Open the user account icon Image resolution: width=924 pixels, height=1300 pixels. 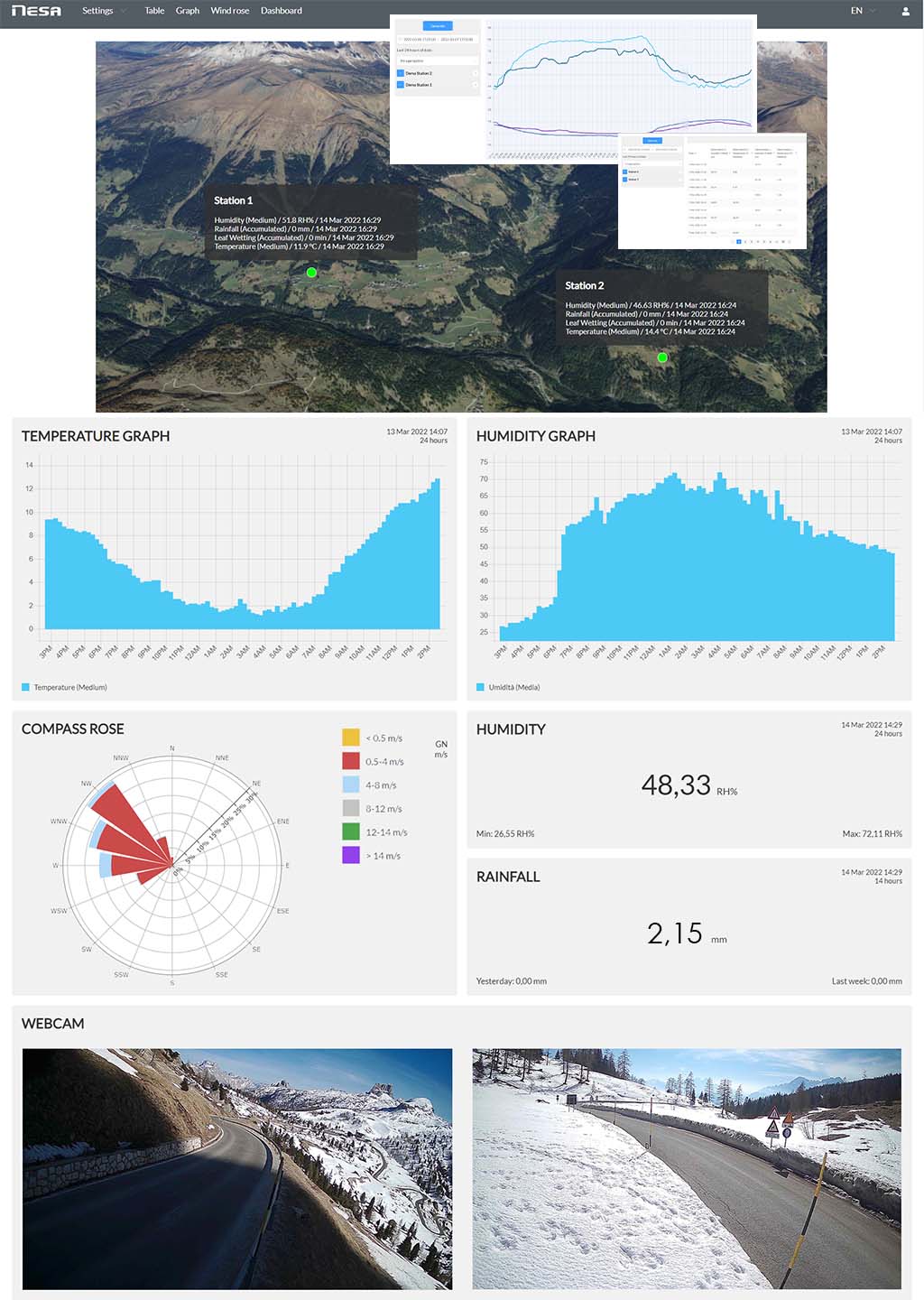click(x=905, y=11)
